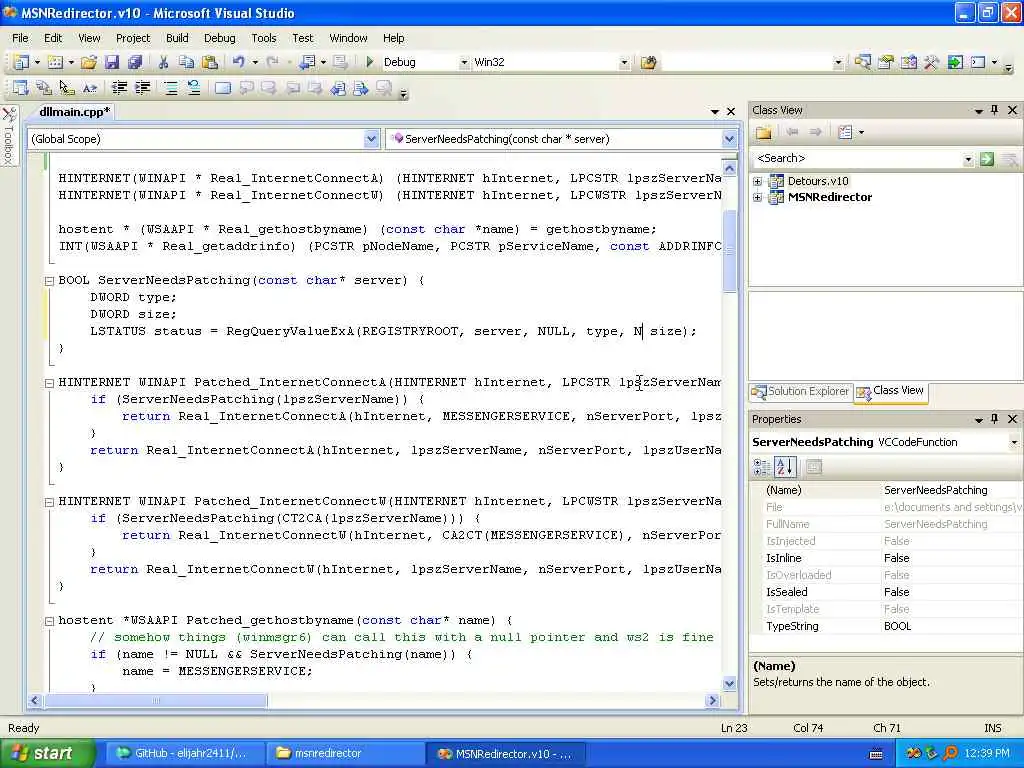Viewport: 1024px width, 768px height.
Task: Click the vertical scrollbar thumb in the editor
Action: (x=729, y=251)
